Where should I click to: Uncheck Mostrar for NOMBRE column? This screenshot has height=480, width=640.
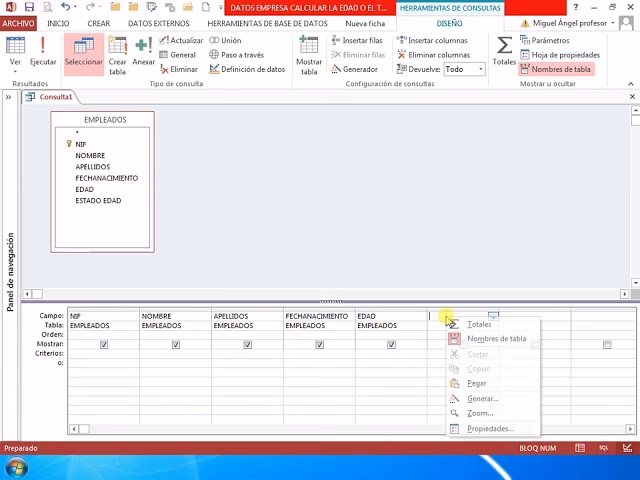[x=176, y=345]
